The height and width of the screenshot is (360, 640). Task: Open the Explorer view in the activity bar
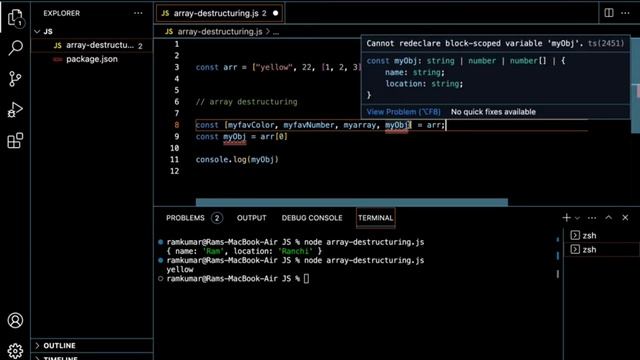tap(15, 18)
